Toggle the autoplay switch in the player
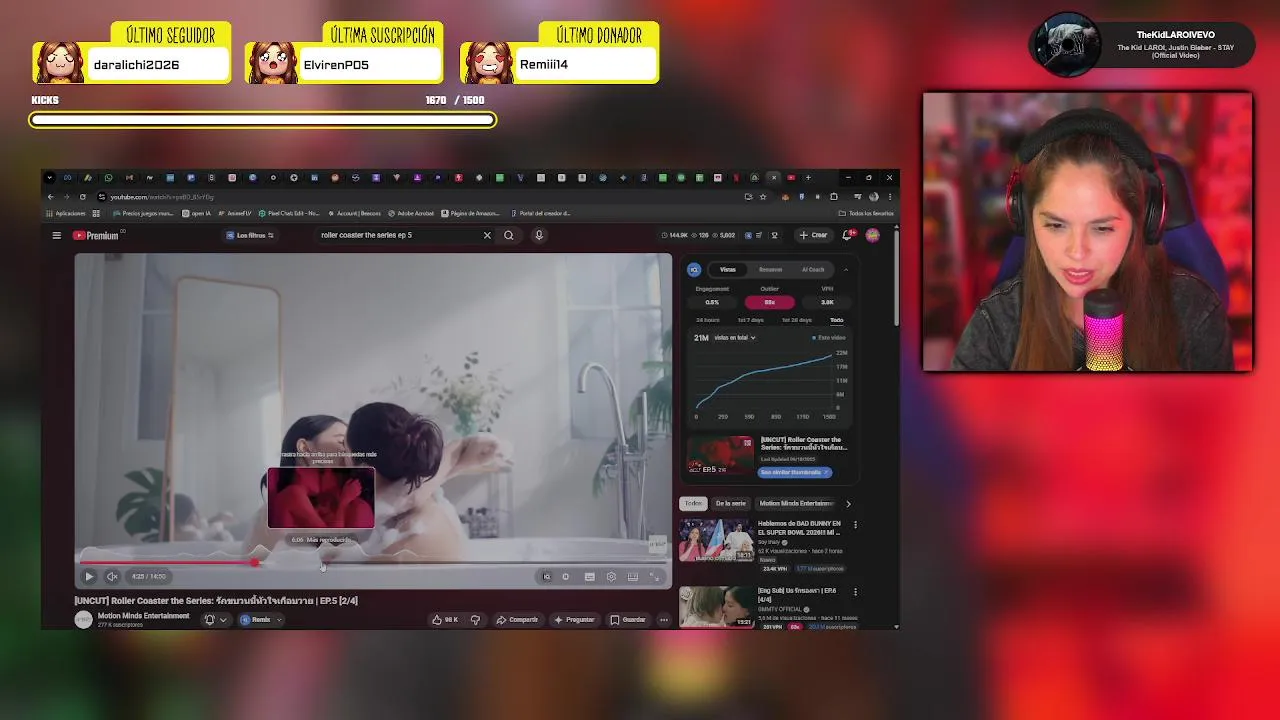1280x720 pixels. point(566,576)
